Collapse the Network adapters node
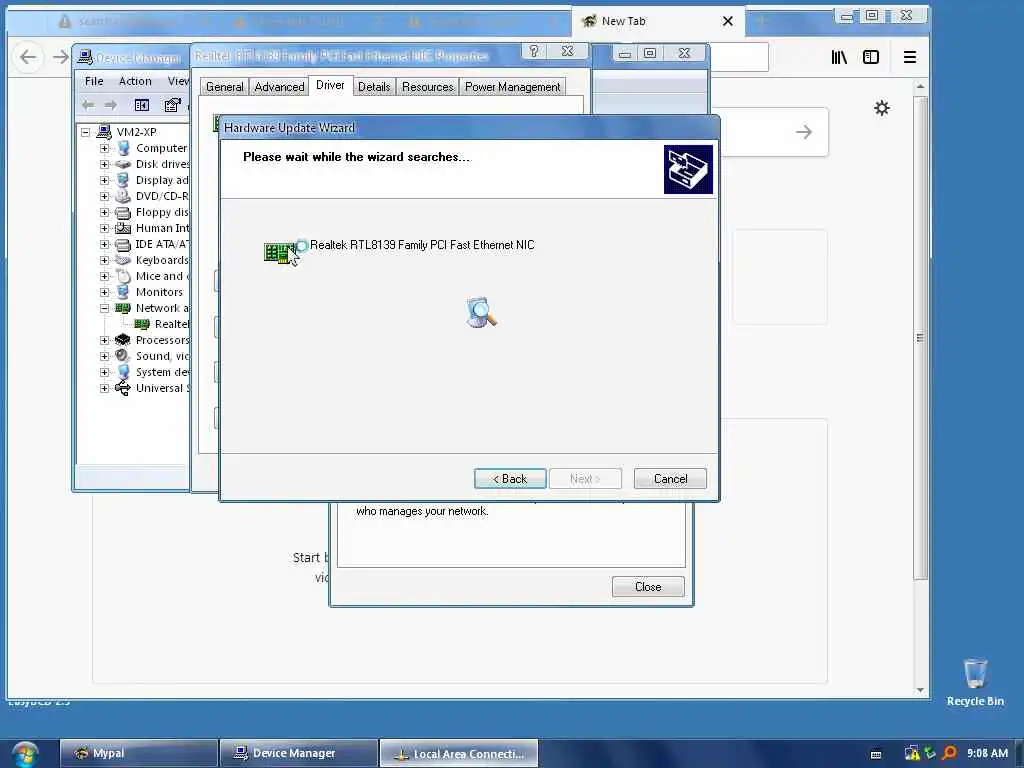Image resolution: width=1024 pixels, height=768 pixels. point(104,308)
